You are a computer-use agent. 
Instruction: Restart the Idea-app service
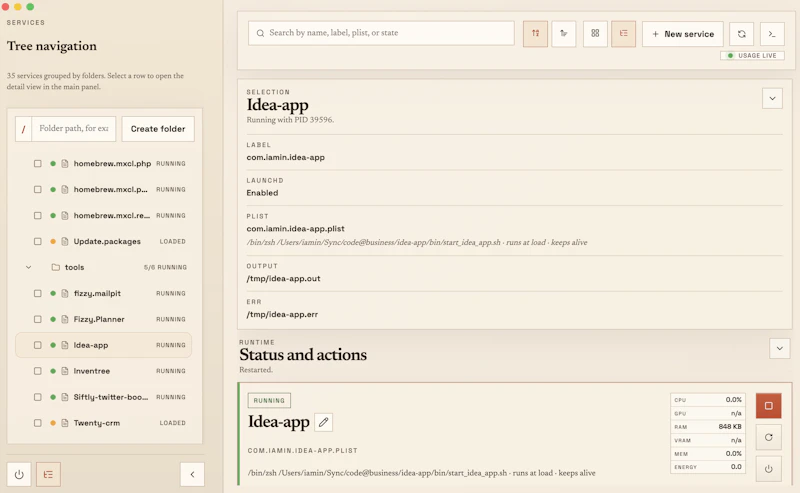pos(768,437)
